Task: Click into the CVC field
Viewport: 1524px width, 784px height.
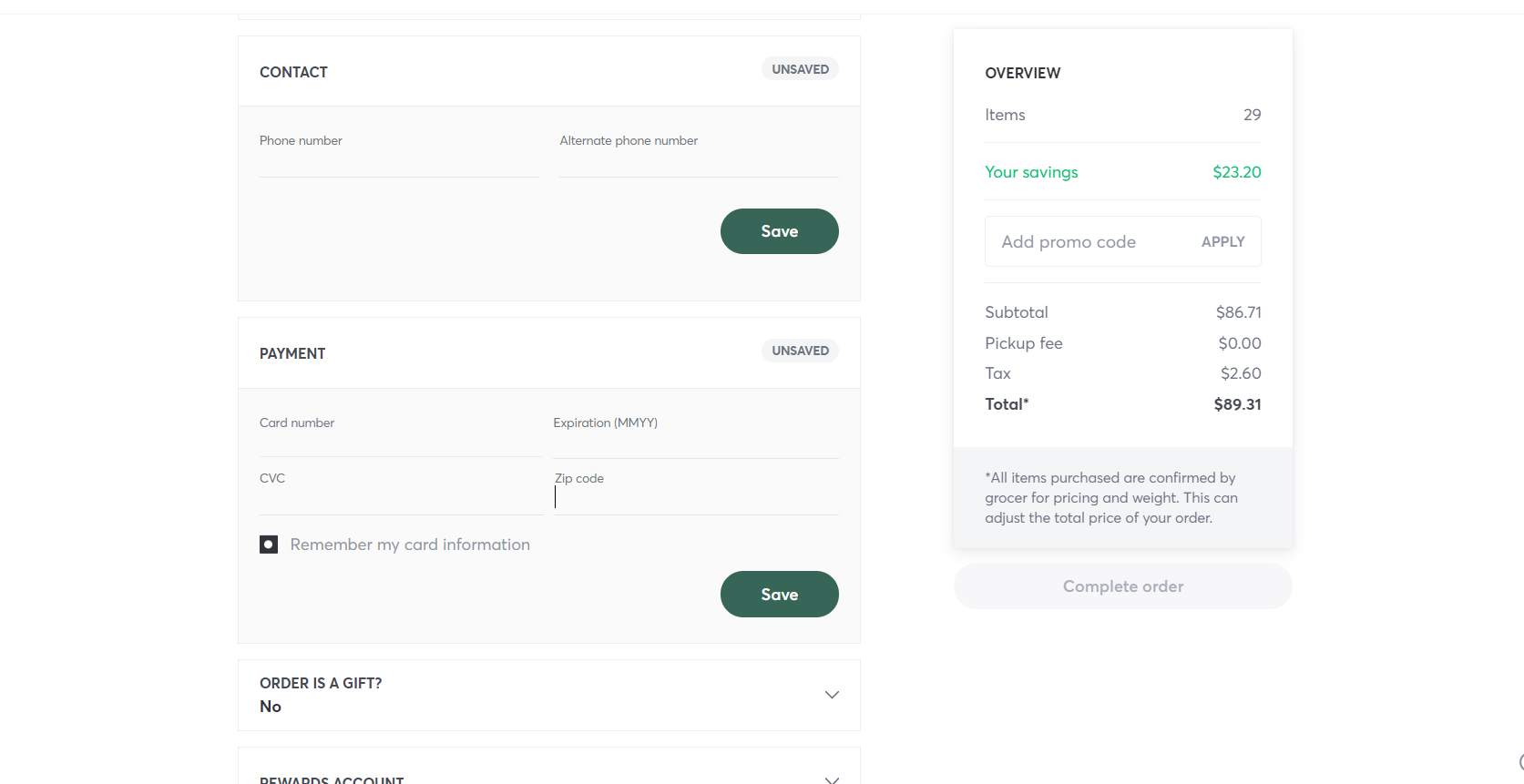Action: 401,498
